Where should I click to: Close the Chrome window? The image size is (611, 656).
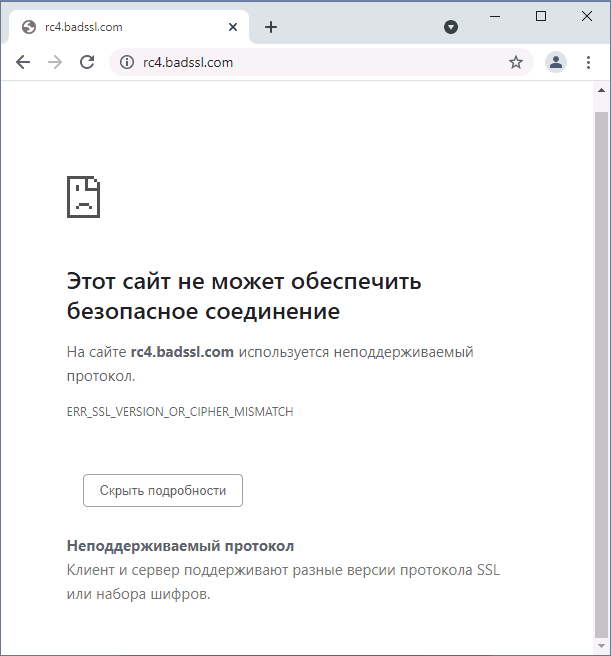(x=587, y=16)
